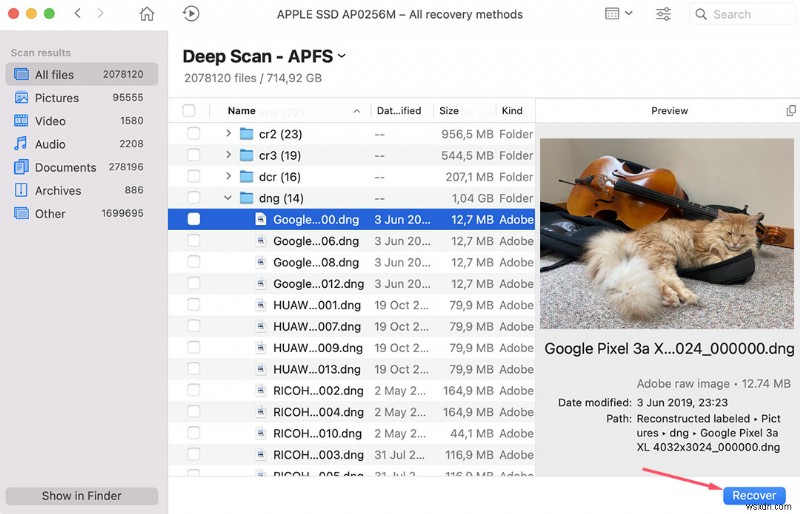The height and width of the screenshot is (514, 800).
Task: Check the box for the dcr folder
Action: [194, 177]
